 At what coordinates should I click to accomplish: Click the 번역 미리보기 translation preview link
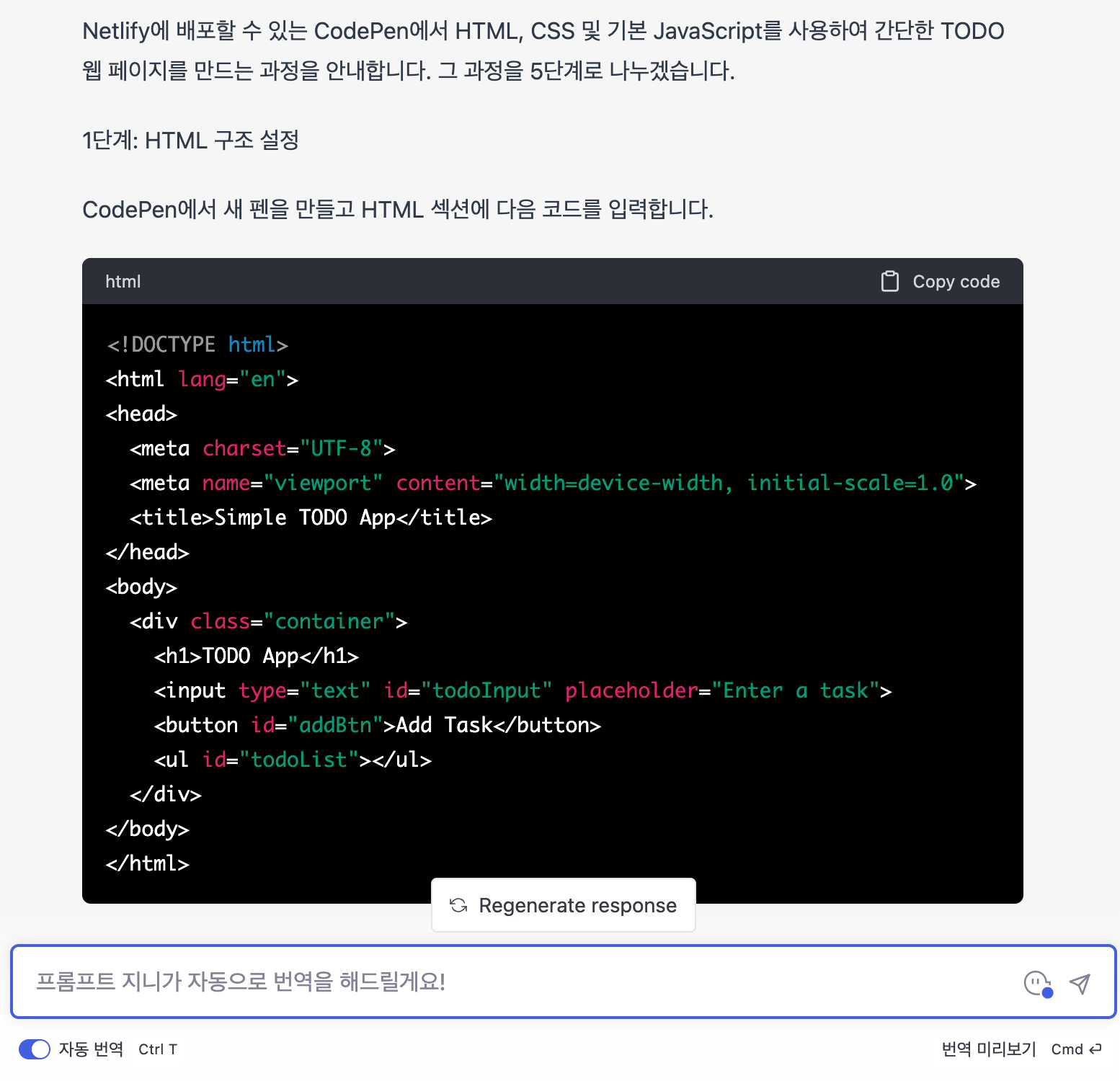pos(988,1049)
